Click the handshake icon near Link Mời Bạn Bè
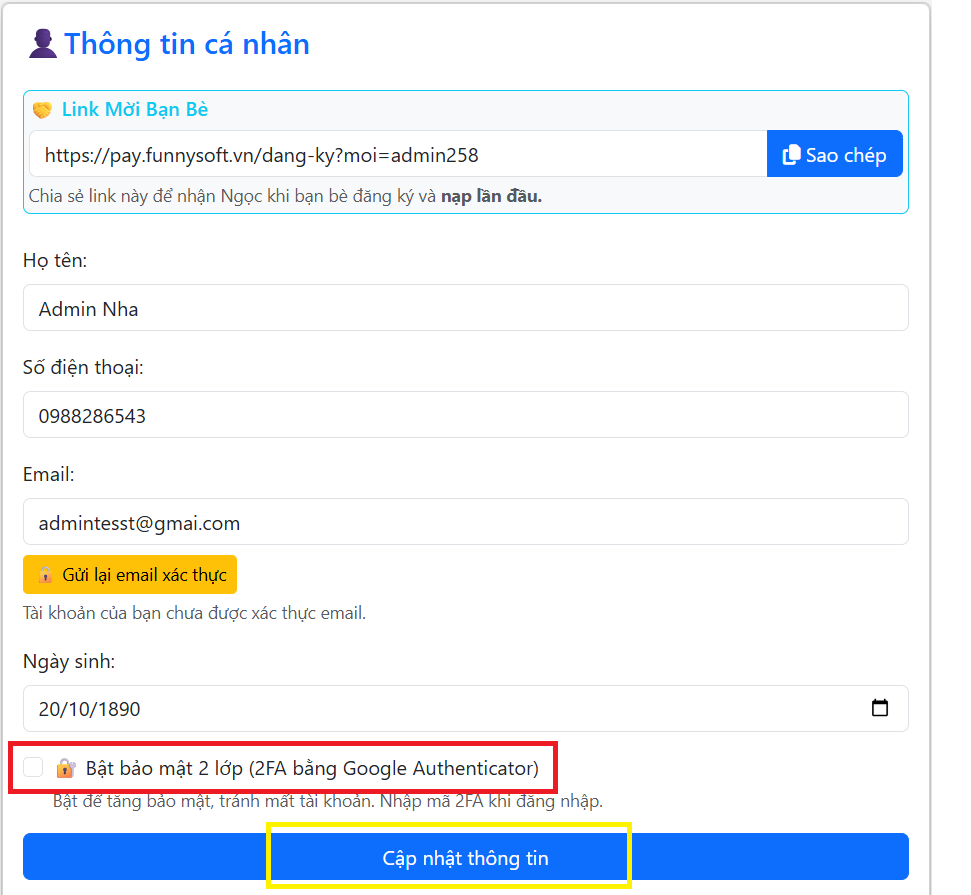 pyautogui.click(x=42, y=110)
